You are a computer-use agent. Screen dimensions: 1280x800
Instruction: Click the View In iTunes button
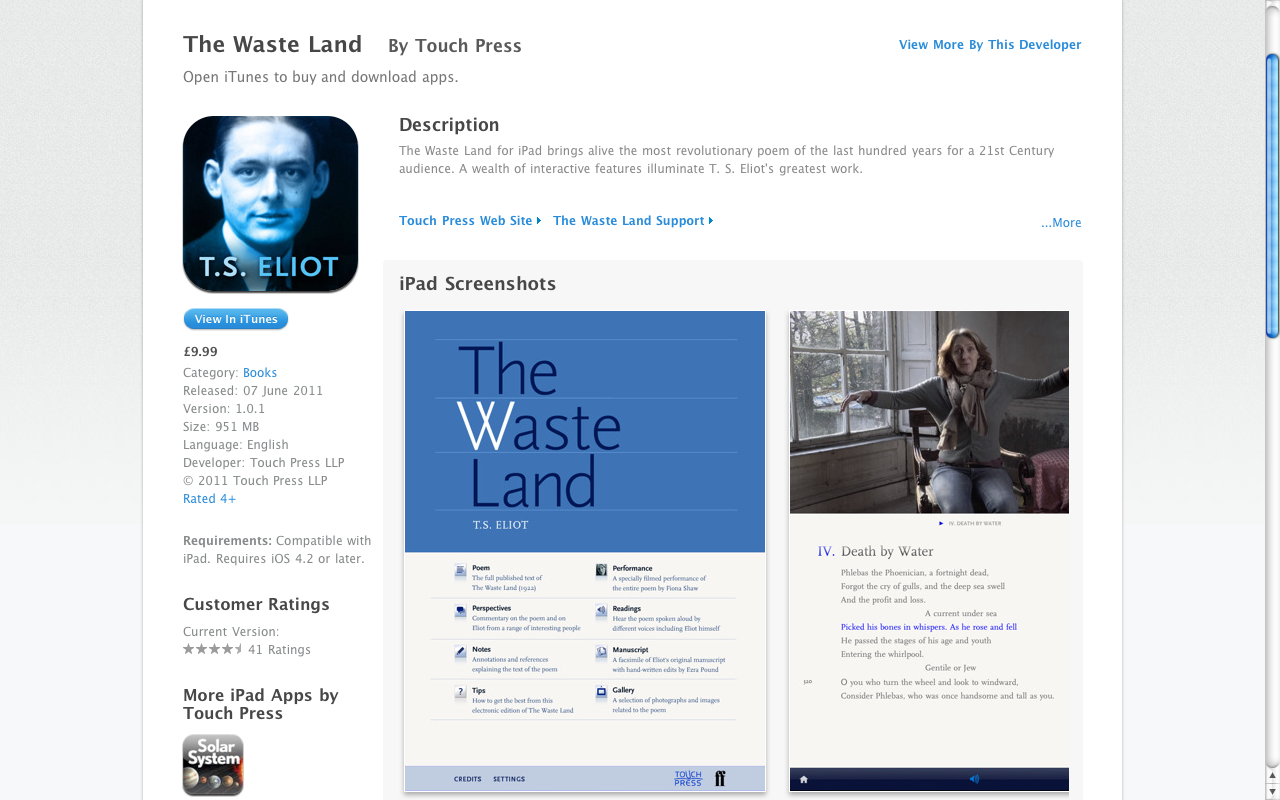(236, 319)
